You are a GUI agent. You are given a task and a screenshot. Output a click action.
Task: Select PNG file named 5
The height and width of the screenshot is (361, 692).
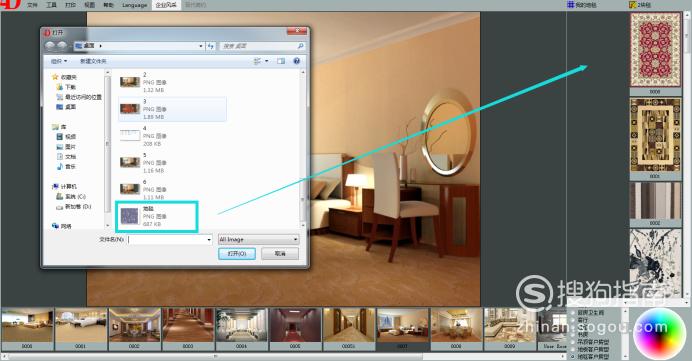[x=172, y=163]
